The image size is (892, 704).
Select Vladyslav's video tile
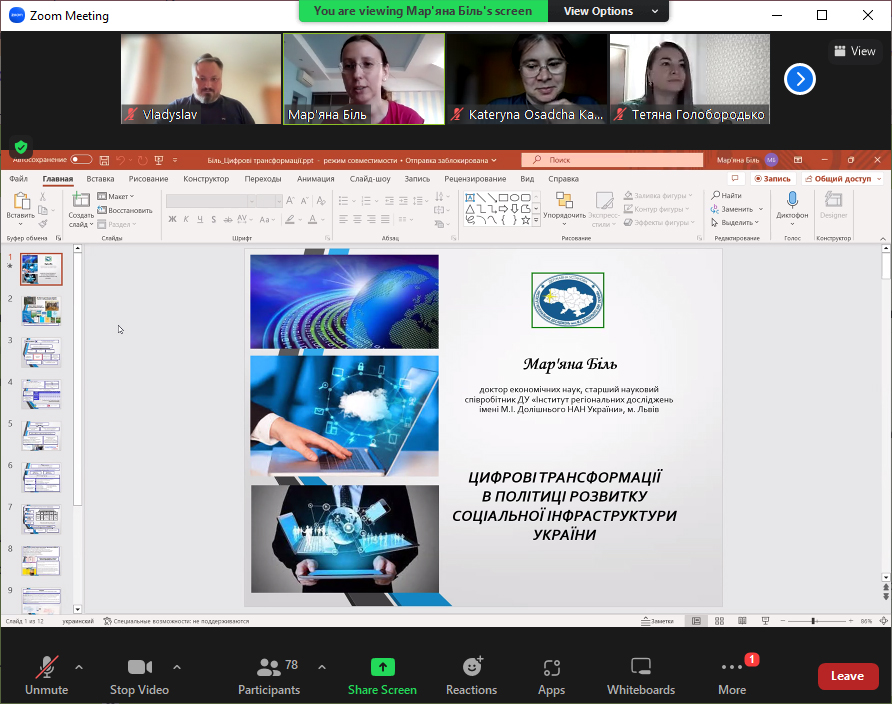click(201, 79)
